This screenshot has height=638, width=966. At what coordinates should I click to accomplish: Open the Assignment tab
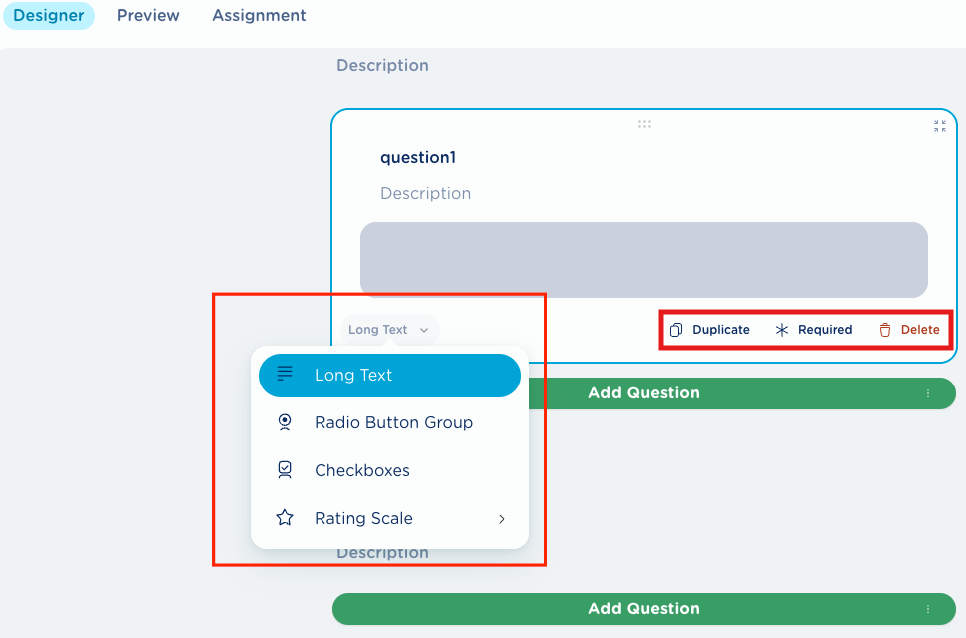click(259, 16)
